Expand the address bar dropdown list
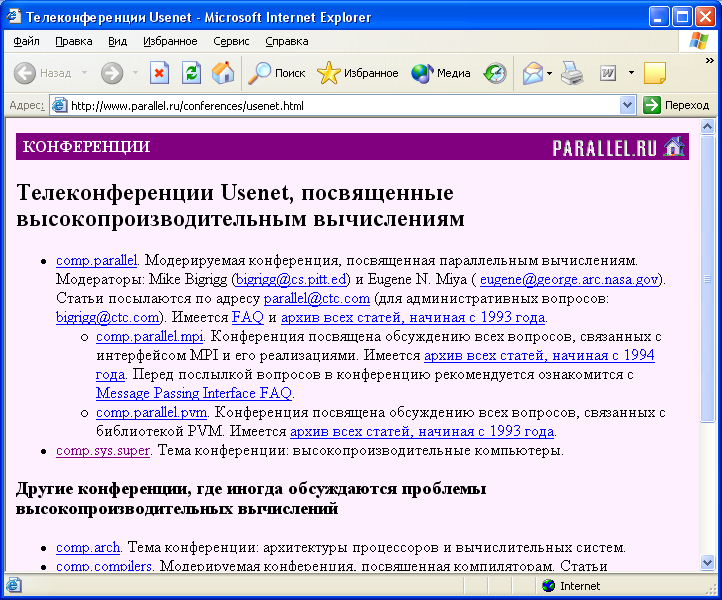This screenshot has height=600, width=722. pos(627,105)
